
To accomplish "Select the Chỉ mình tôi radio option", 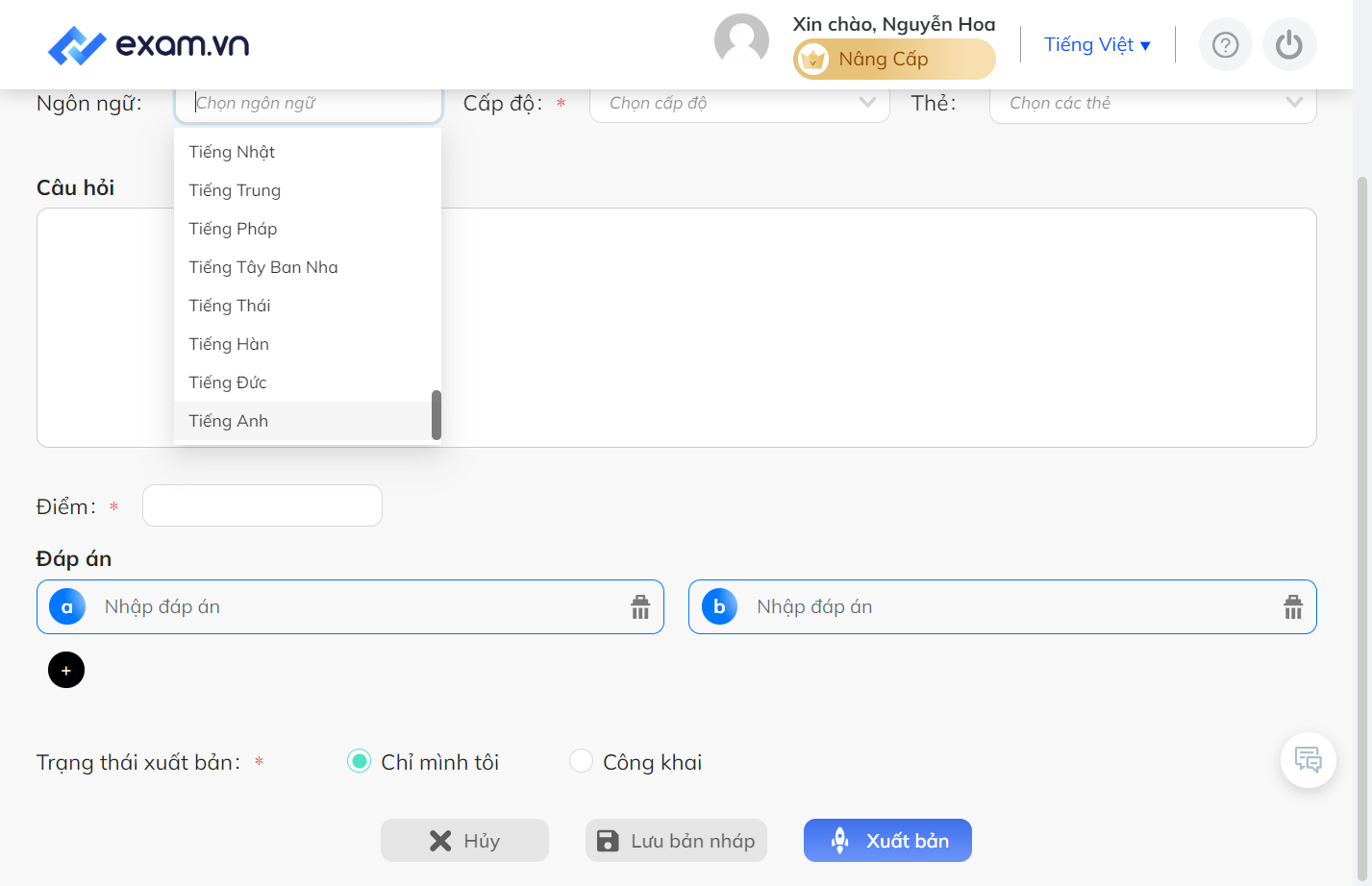I will [x=359, y=761].
